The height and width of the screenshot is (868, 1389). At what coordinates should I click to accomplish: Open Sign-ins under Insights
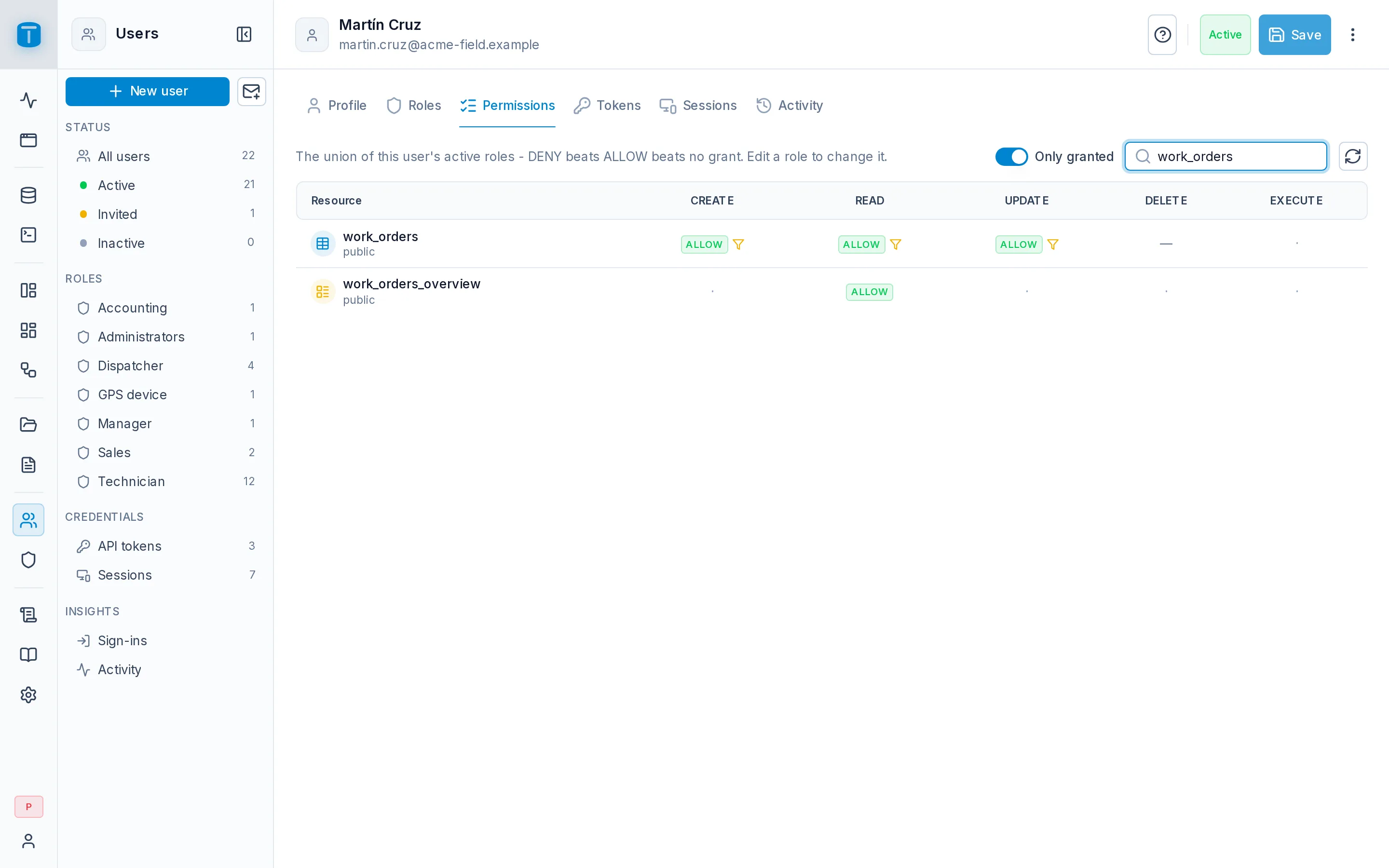[165, 641]
